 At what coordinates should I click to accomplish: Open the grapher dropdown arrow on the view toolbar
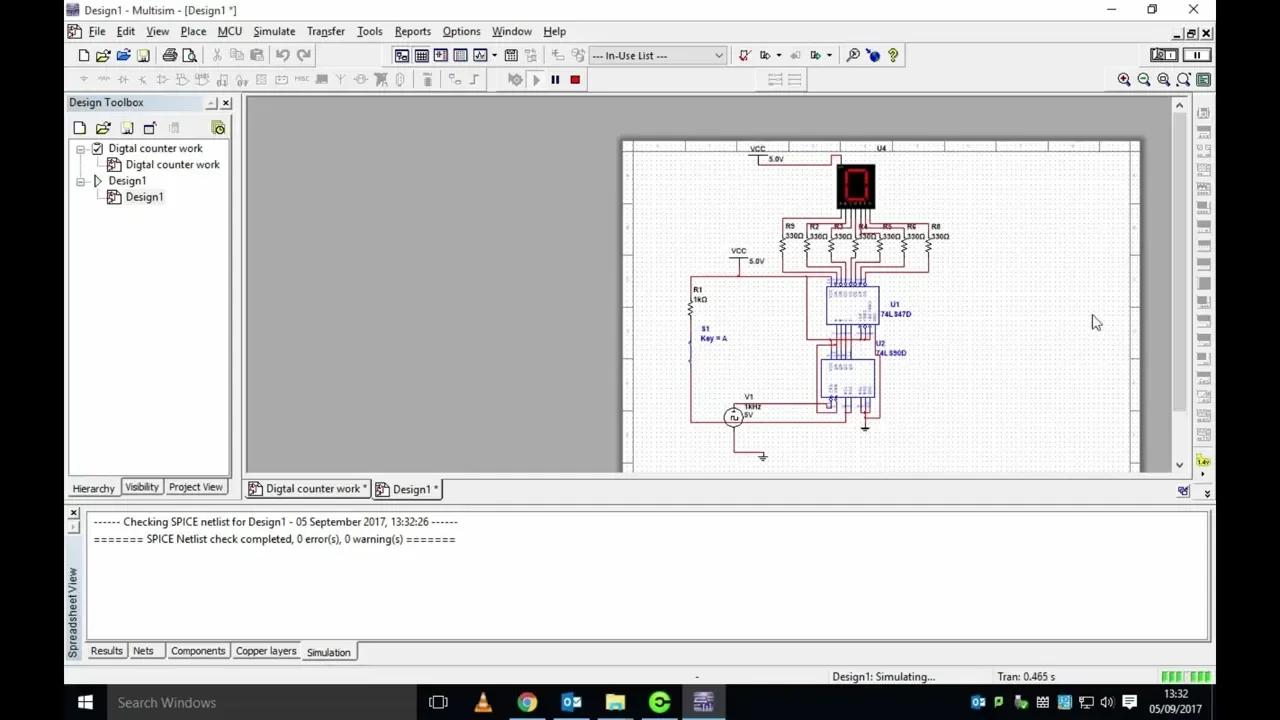point(493,55)
